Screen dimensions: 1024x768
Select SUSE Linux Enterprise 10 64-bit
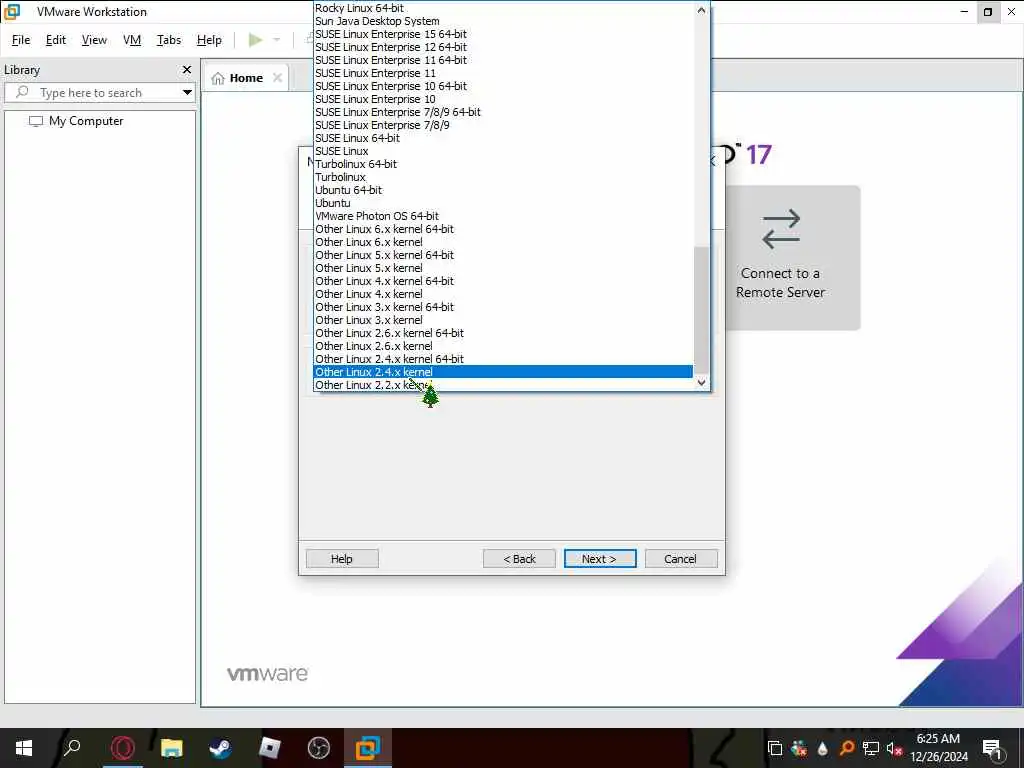(x=503, y=86)
